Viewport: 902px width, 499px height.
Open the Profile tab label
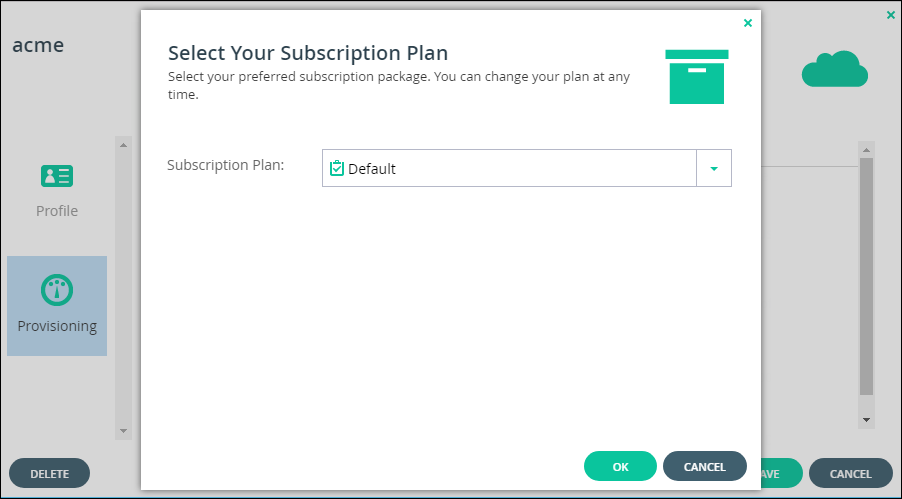coord(57,211)
